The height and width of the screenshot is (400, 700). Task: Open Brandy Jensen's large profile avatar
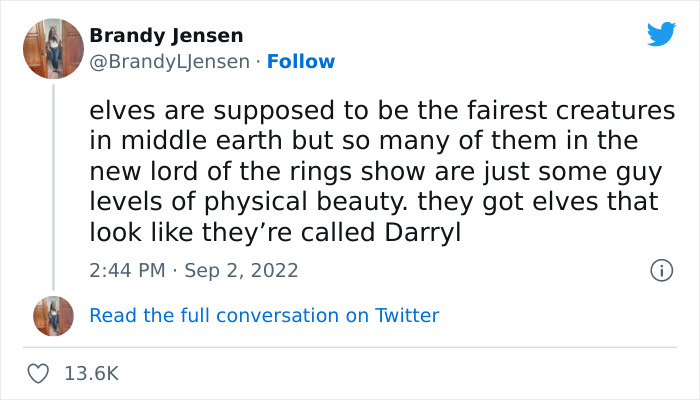click(x=53, y=48)
